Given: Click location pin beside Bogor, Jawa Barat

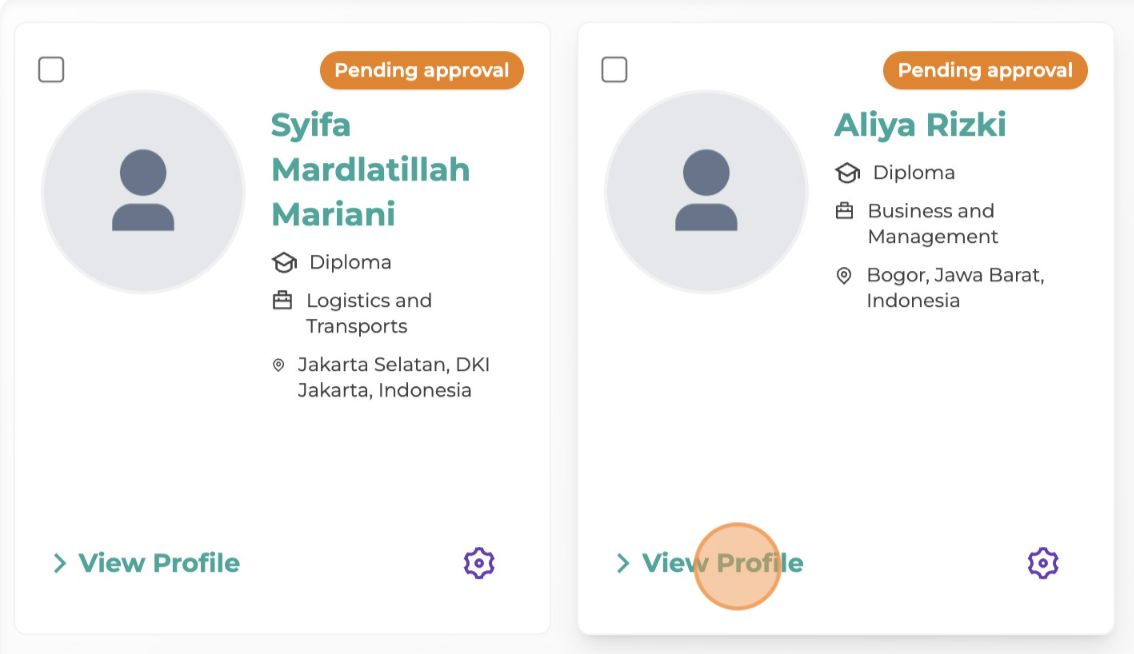Looking at the screenshot, I should 843,276.
